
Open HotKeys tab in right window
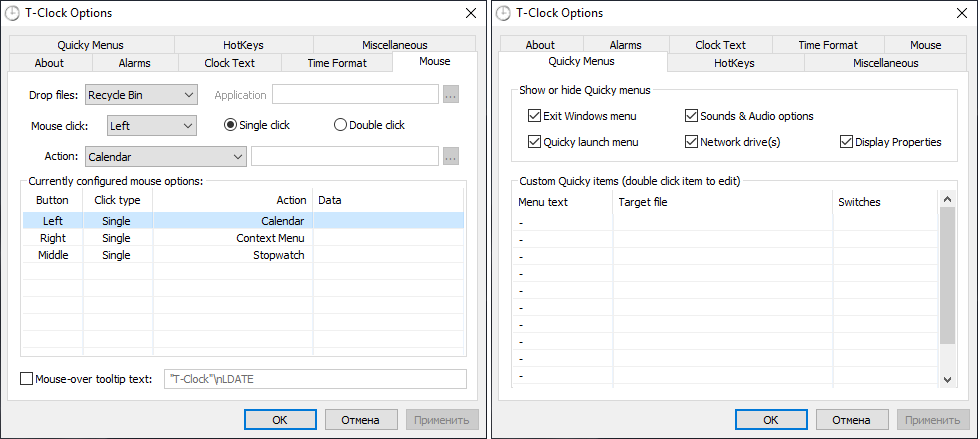point(734,63)
